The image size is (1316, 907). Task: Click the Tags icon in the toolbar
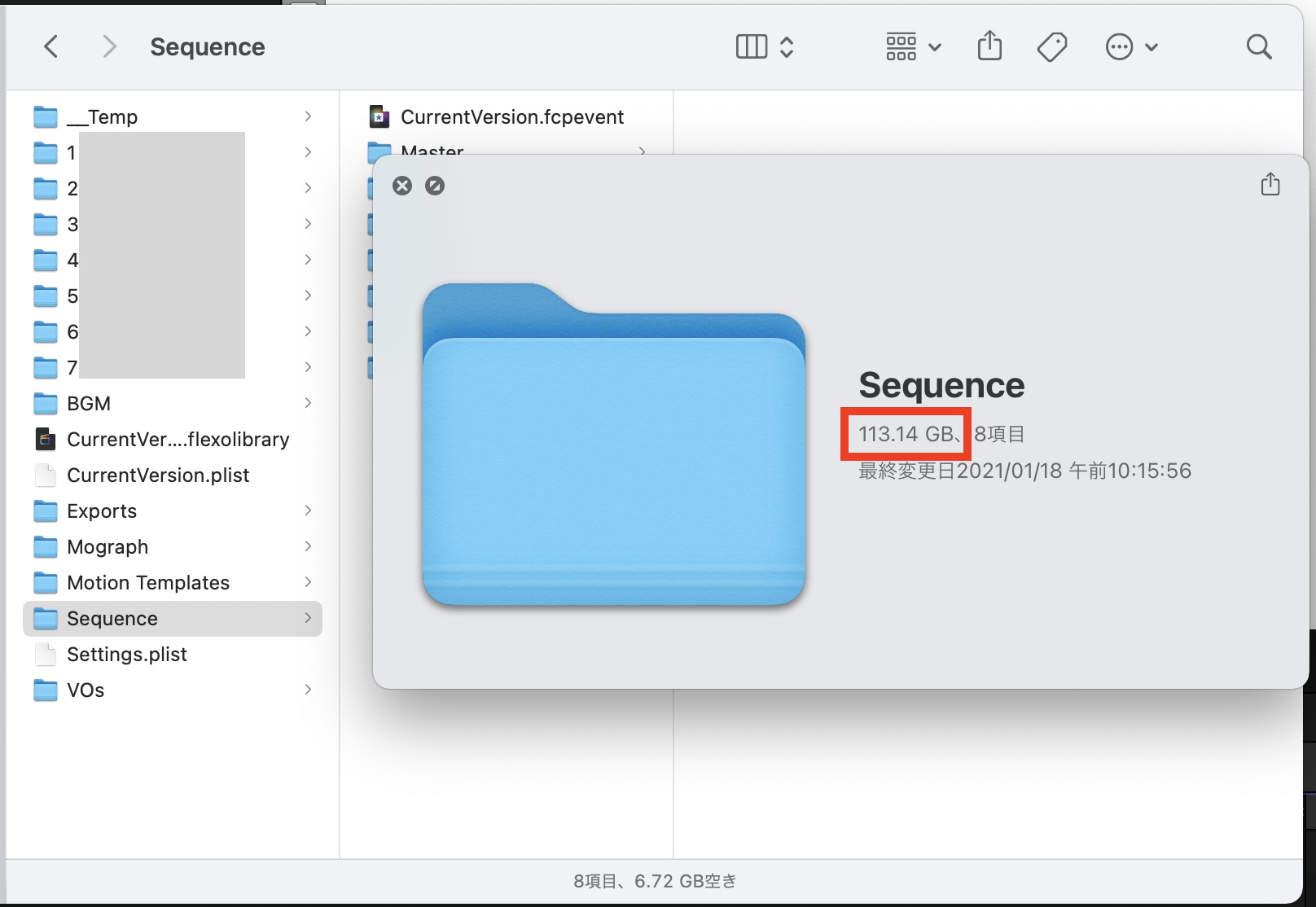pos(1052,47)
